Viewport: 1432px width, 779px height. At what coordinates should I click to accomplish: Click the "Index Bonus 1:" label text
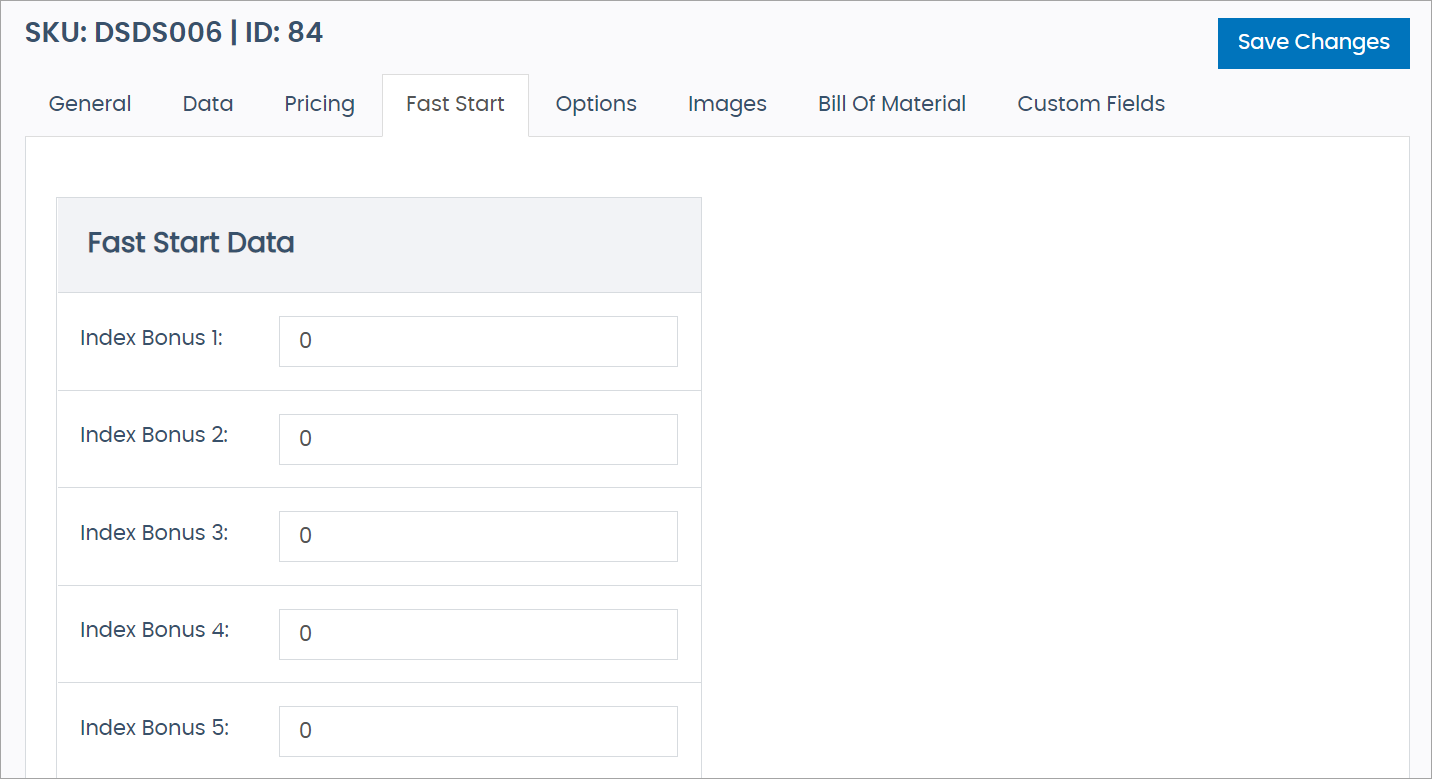tap(151, 338)
